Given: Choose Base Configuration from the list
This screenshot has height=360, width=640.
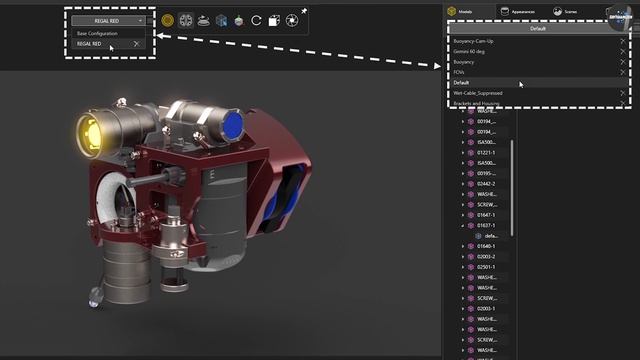Looking at the screenshot, I should (97, 33).
